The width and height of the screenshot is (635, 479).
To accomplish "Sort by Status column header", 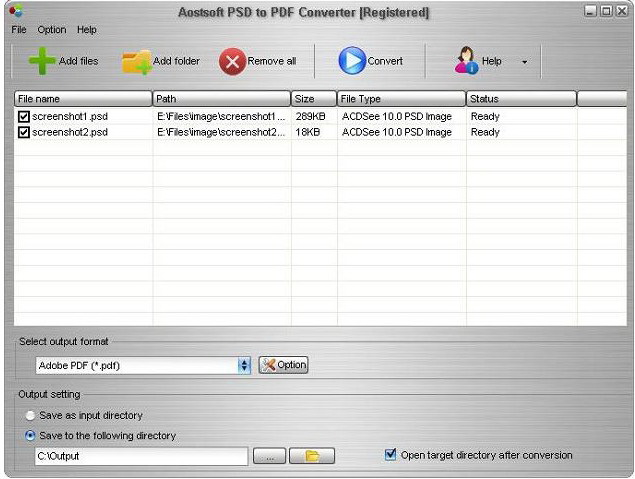I will point(521,99).
